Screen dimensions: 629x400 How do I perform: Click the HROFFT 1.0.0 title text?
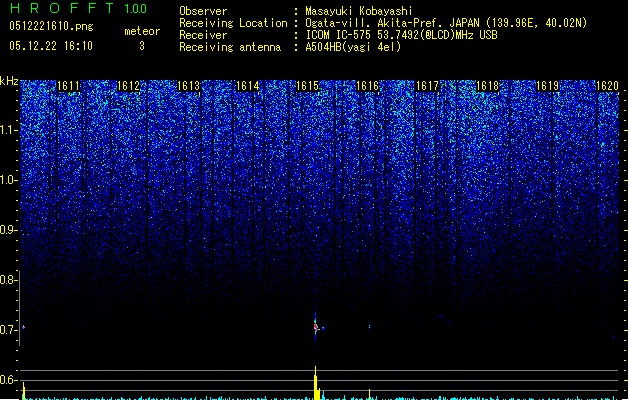[x=78, y=8]
